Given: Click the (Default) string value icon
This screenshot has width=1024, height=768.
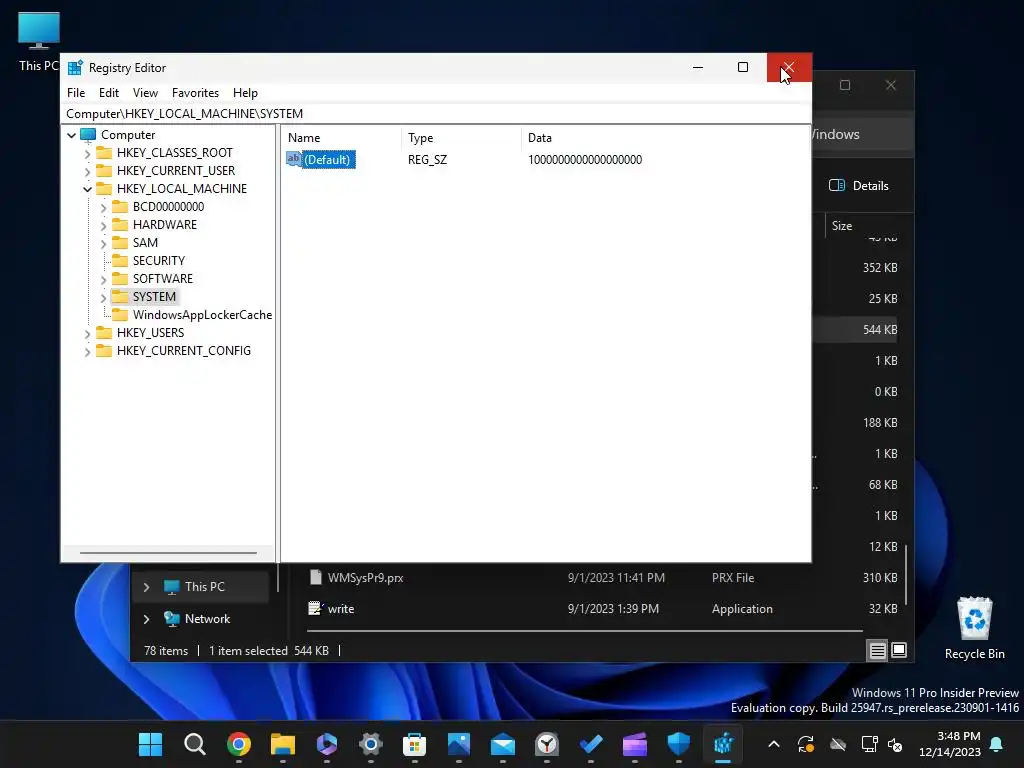Looking at the screenshot, I should [x=294, y=159].
